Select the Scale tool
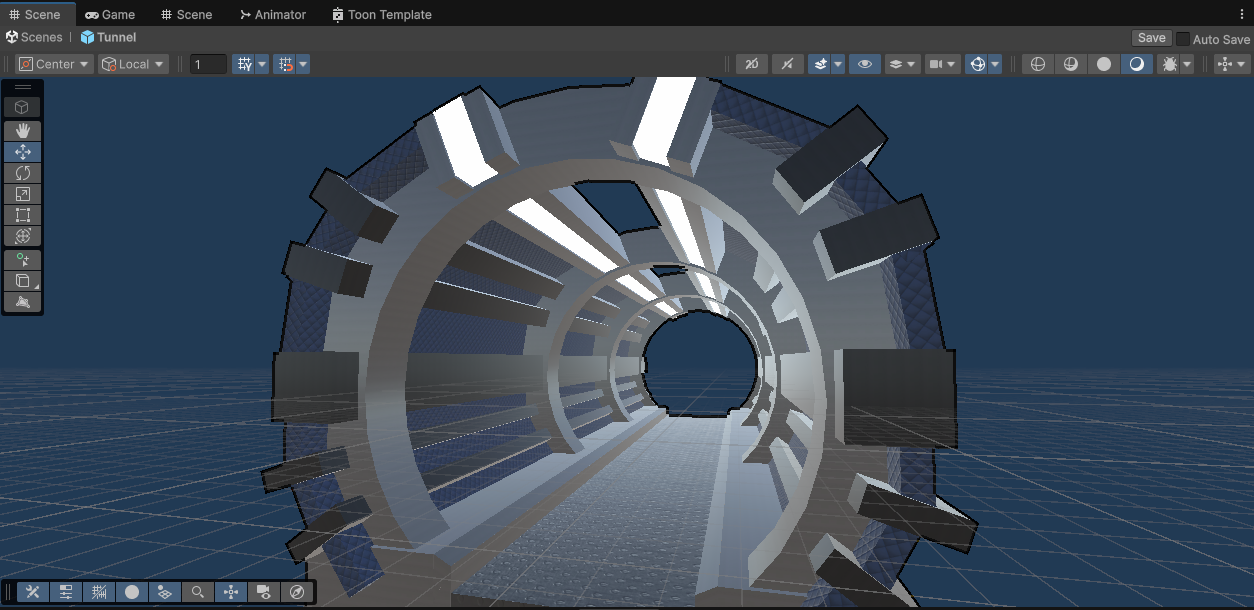The image size is (1254, 610). click(x=22, y=194)
